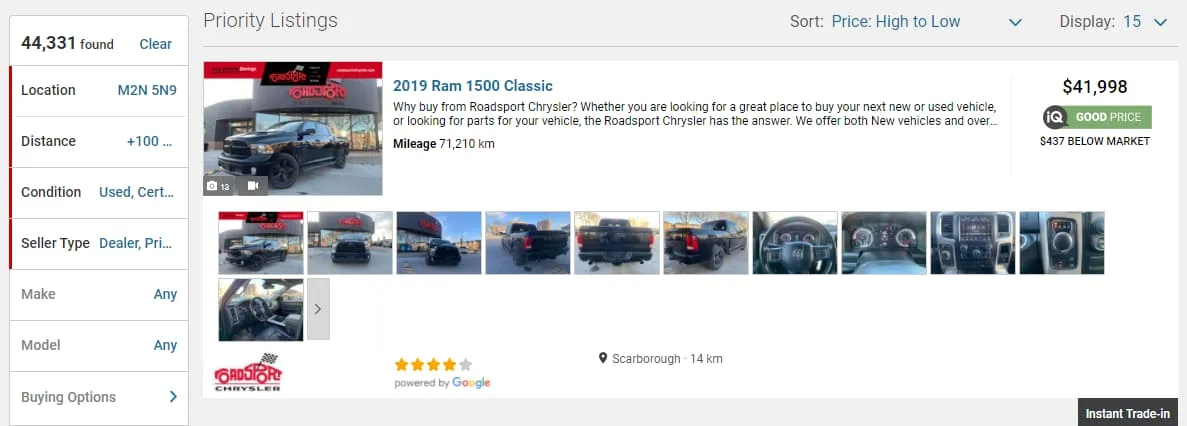Viewport: 1187px width, 426px height.
Task: Open the Distance filter
Action: tap(98, 141)
